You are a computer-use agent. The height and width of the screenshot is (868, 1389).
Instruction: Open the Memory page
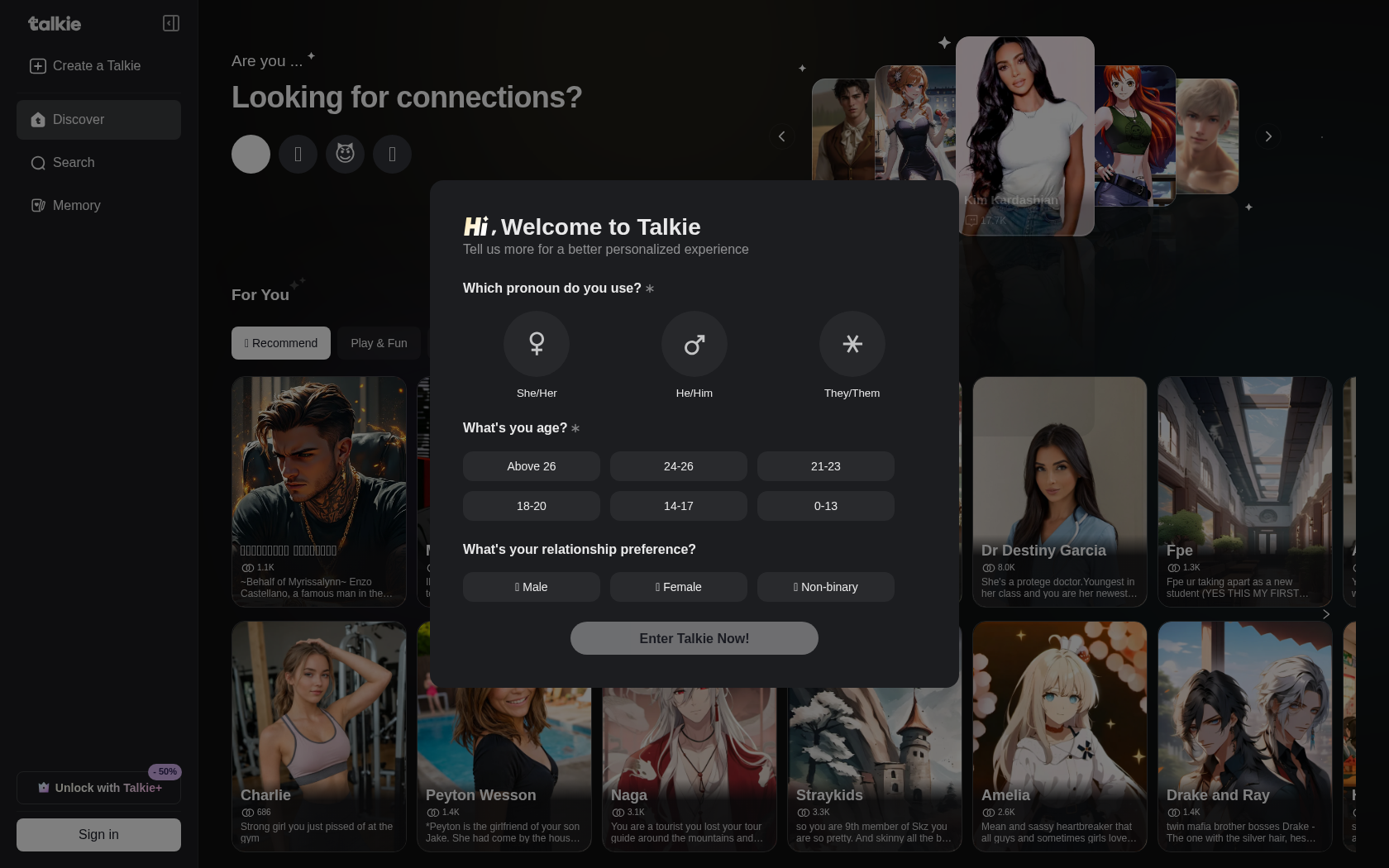coord(76,206)
